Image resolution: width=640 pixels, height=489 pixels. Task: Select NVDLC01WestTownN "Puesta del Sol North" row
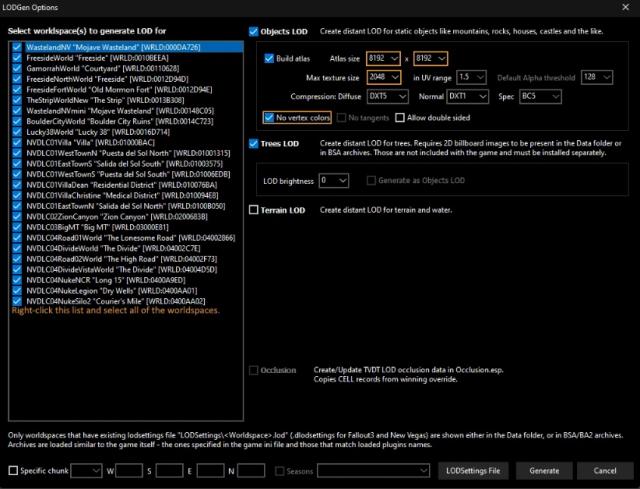128,153
